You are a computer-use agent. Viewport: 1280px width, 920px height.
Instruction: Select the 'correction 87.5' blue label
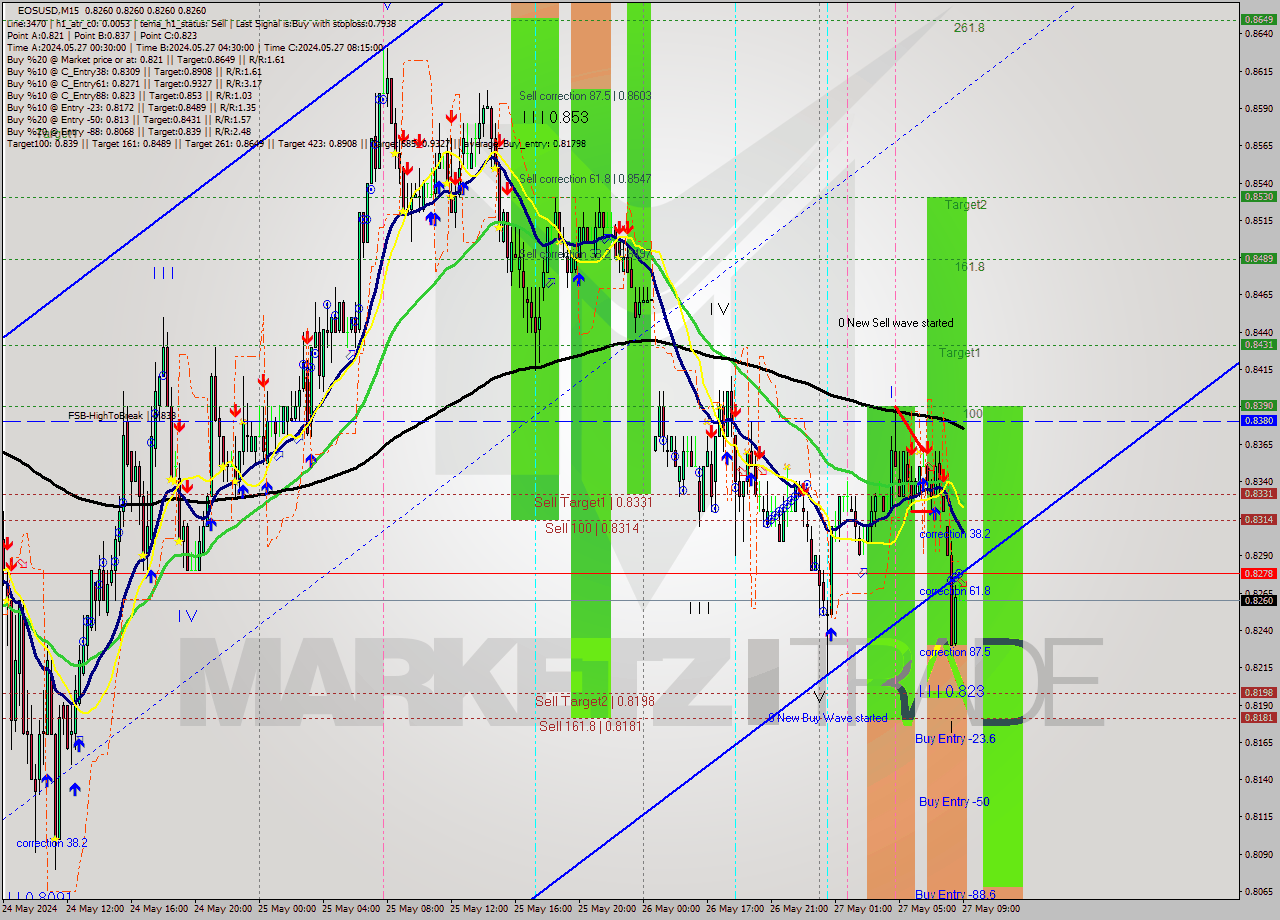tap(955, 652)
